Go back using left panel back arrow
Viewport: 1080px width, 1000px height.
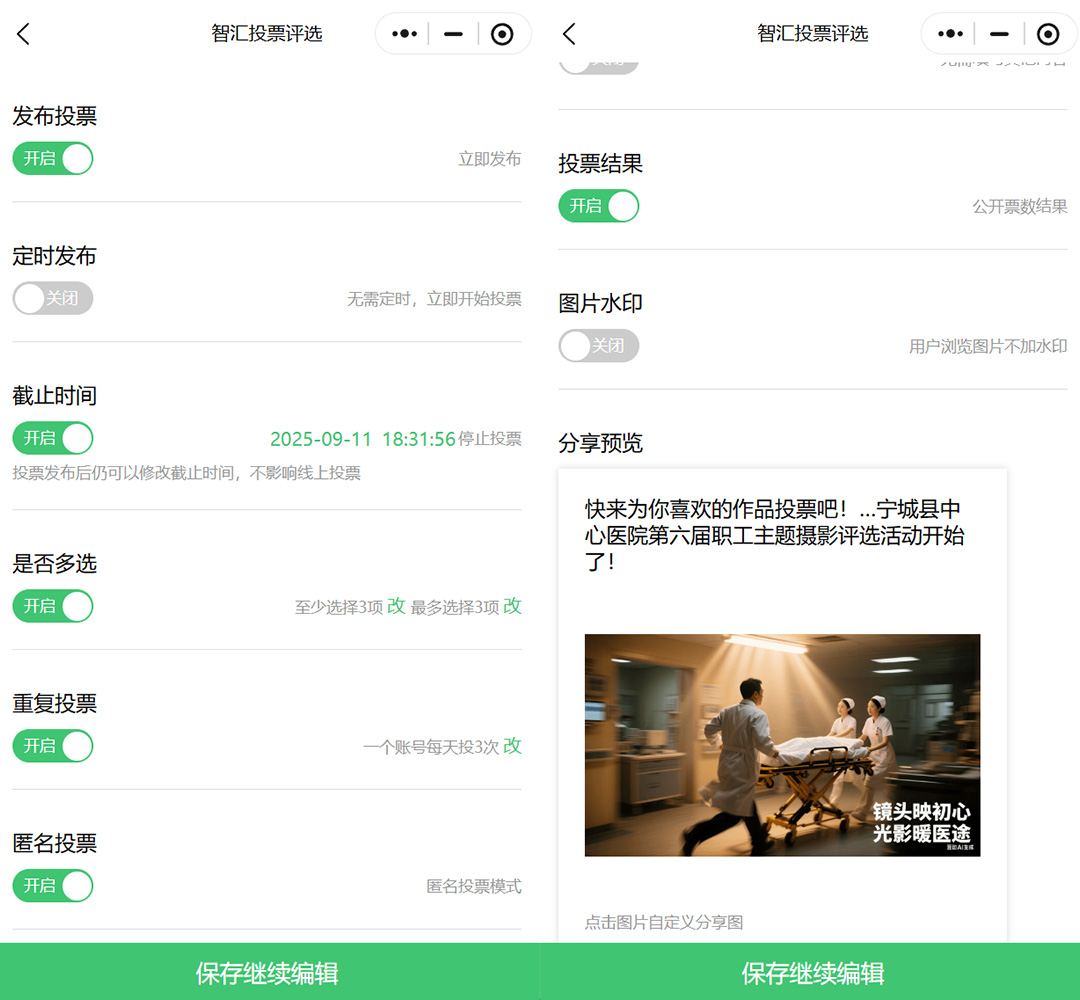tap(24, 34)
